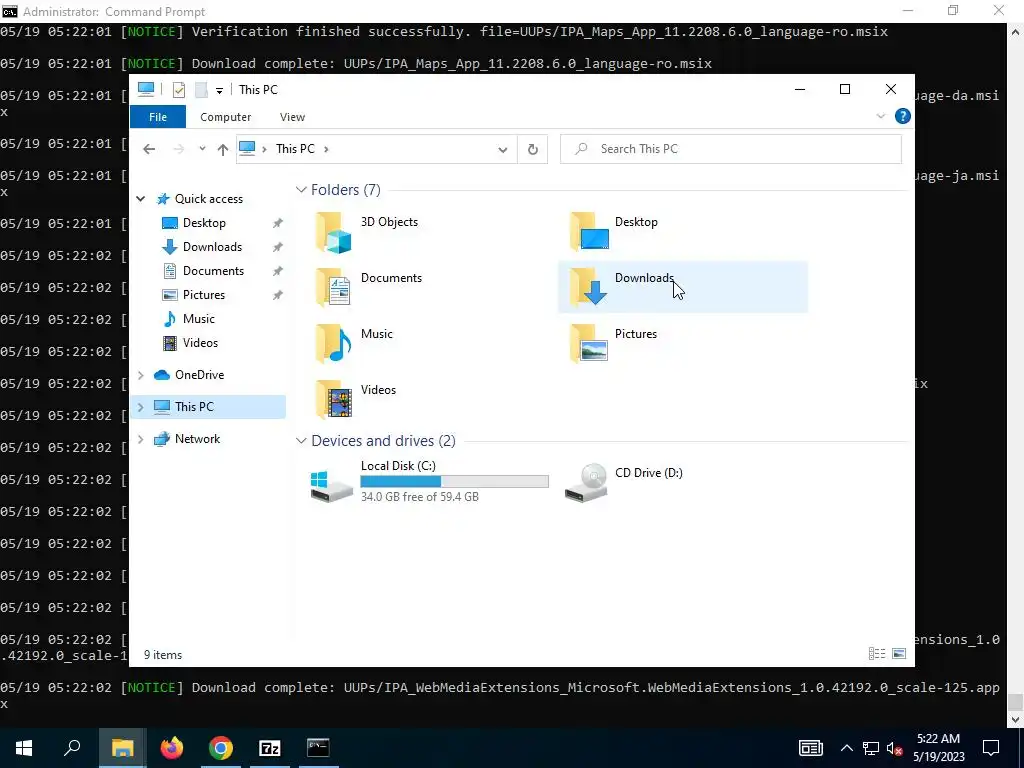Select Downloads under Quick access
Viewport: 1024px width, 768px height.
coord(212,247)
